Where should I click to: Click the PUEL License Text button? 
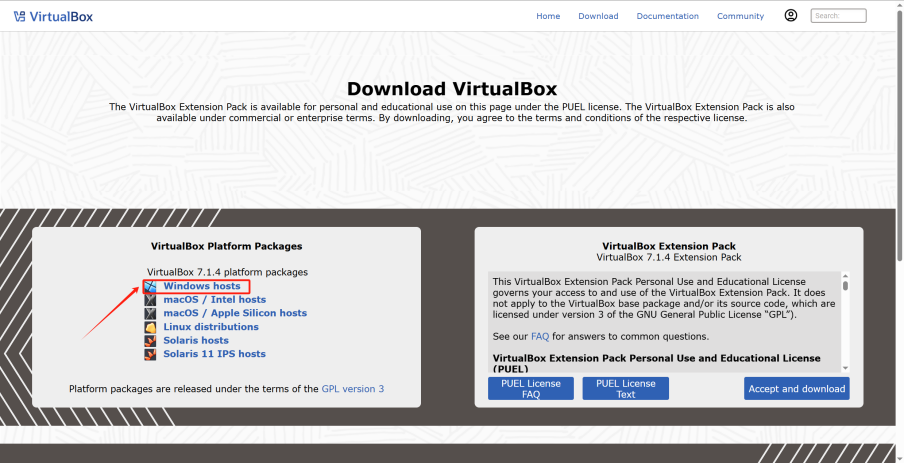tap(626, 389)
